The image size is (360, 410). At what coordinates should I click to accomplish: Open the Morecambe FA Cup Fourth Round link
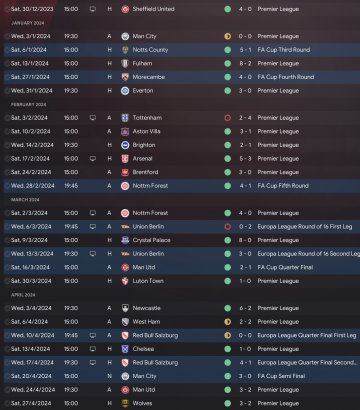point(286,77)
